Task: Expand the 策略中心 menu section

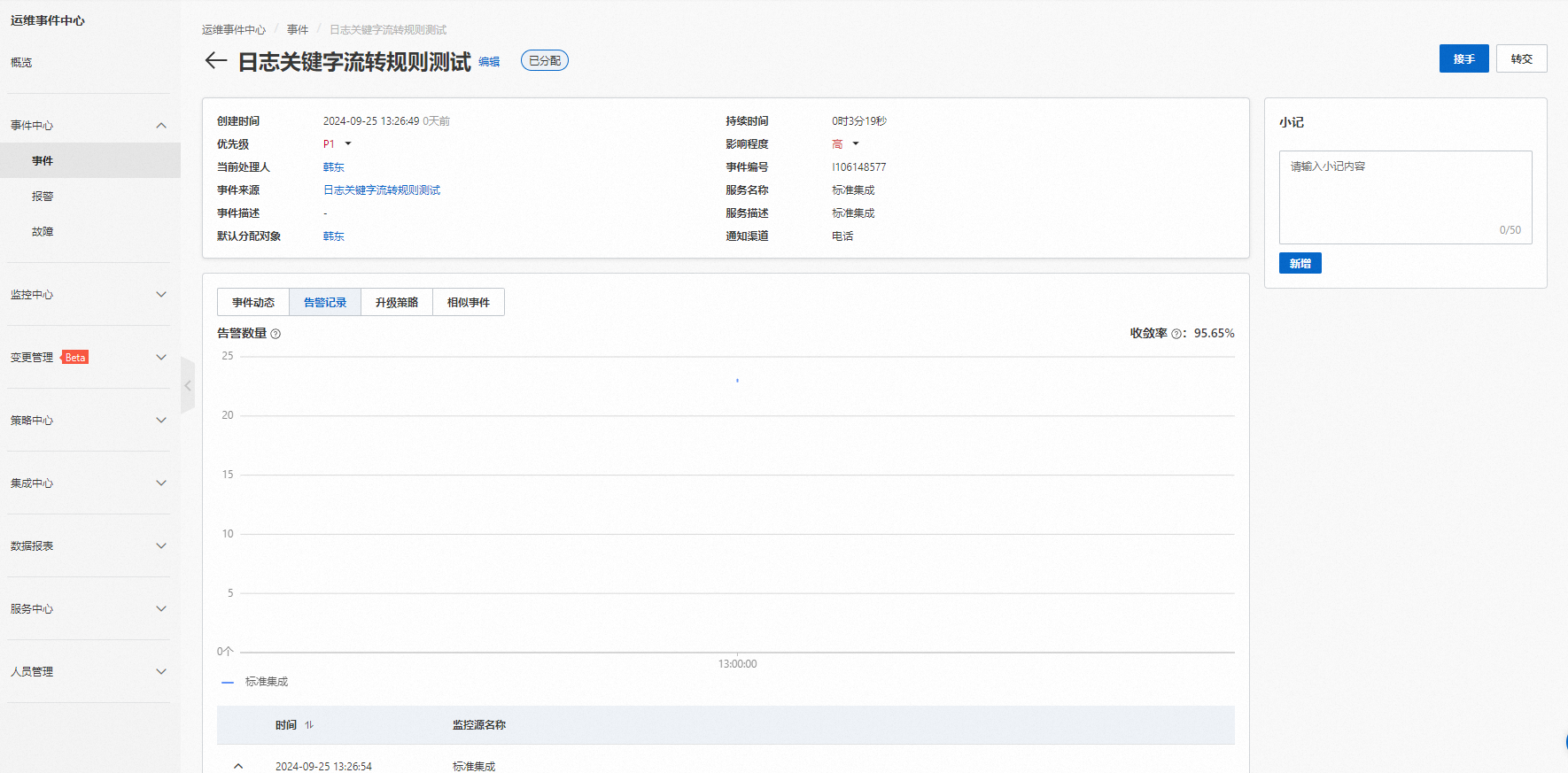Action: pyautogui.click(x=161, y=420)
